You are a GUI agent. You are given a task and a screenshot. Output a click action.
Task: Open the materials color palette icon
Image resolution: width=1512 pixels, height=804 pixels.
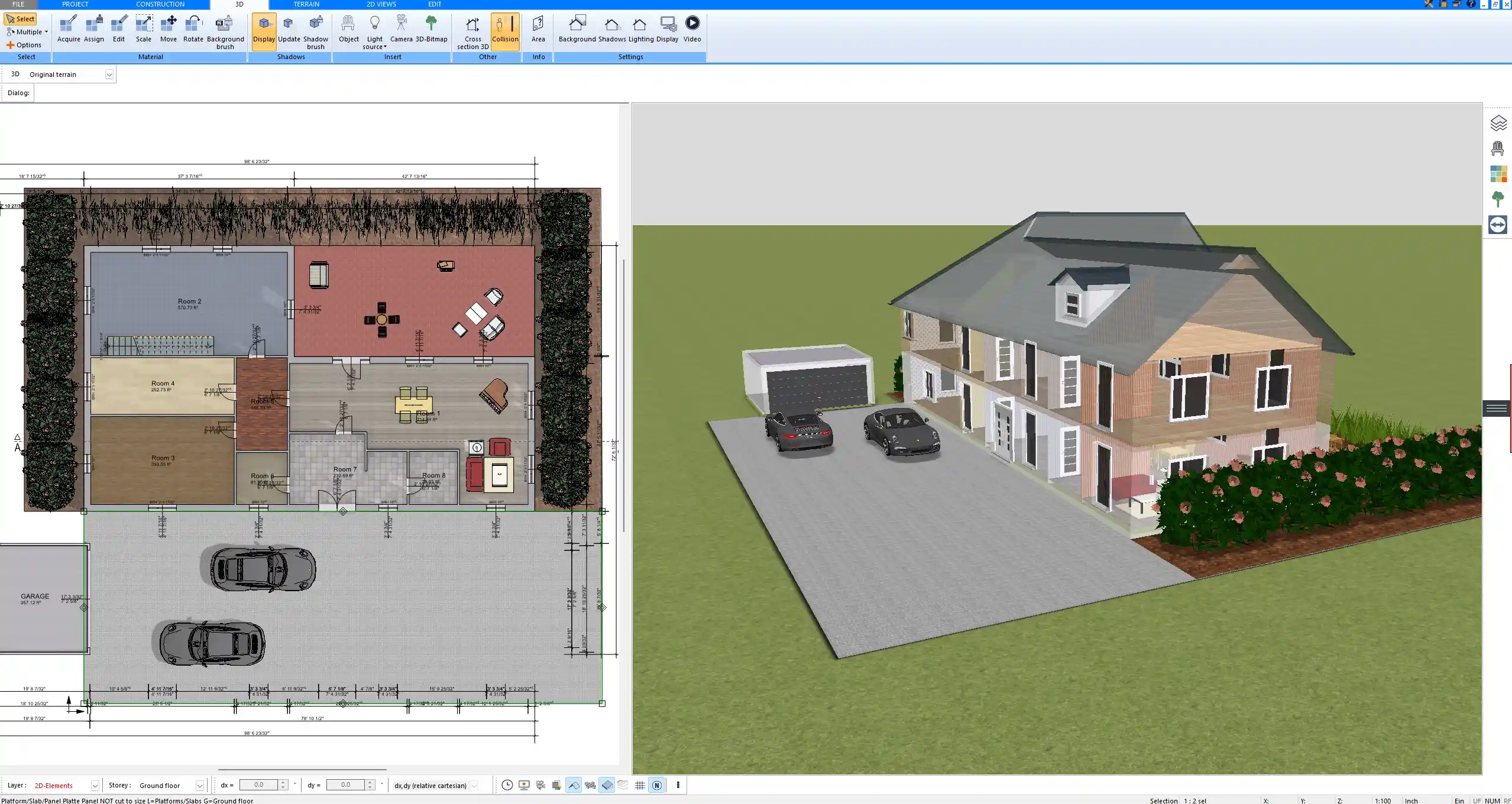coord(1498,174)
